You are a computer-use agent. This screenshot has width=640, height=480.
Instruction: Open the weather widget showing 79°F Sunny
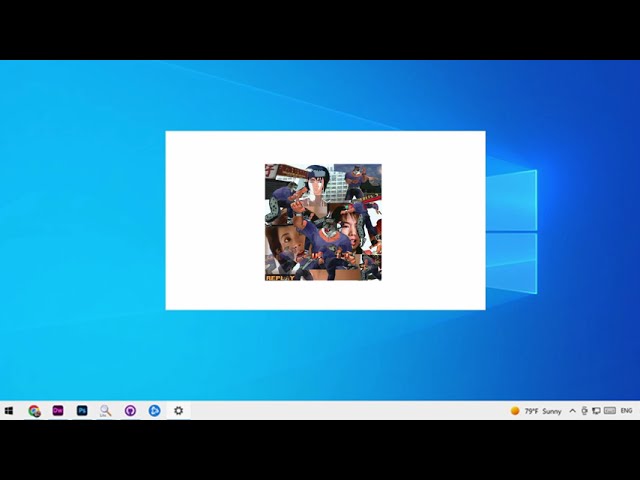pyautogui.click(x=536, y=411)
